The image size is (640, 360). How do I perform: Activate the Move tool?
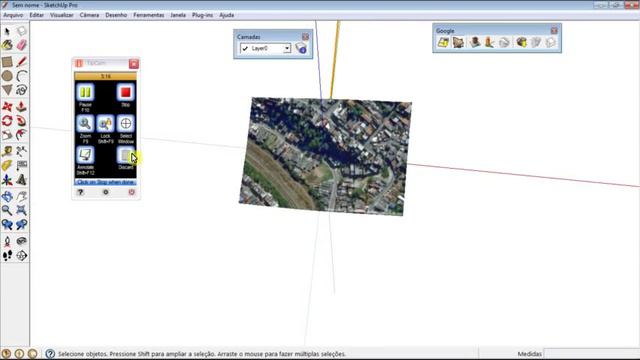click(x=7, y=107)
